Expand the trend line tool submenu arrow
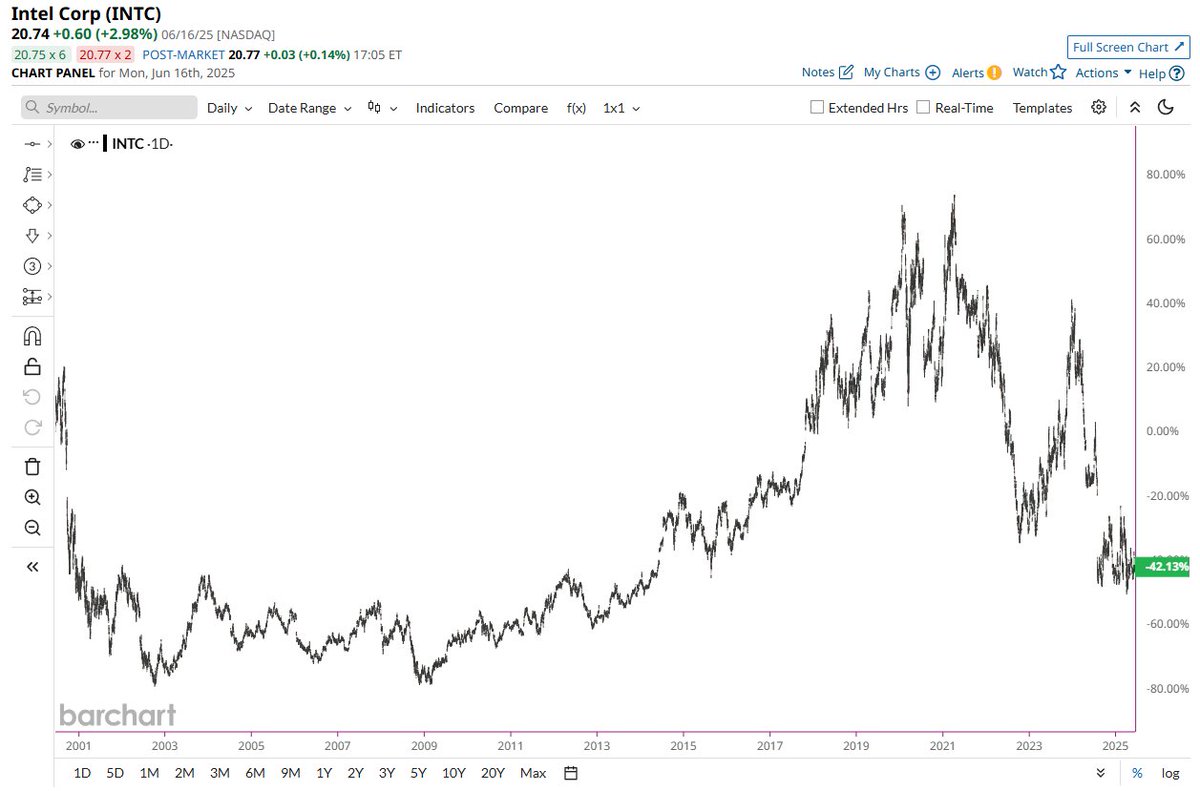This screenshot has width=1200, height=791. point(48,145)
